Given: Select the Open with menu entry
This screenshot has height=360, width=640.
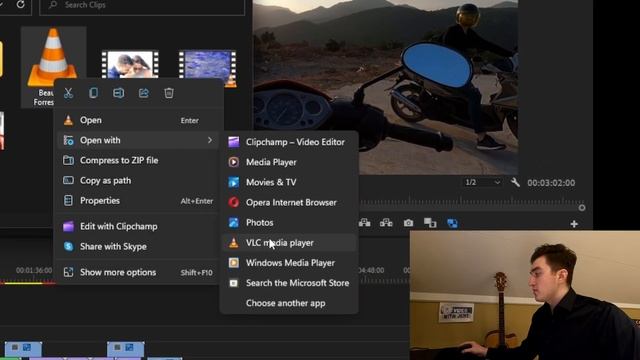Looking at the screenshot, I should (139, 140).
